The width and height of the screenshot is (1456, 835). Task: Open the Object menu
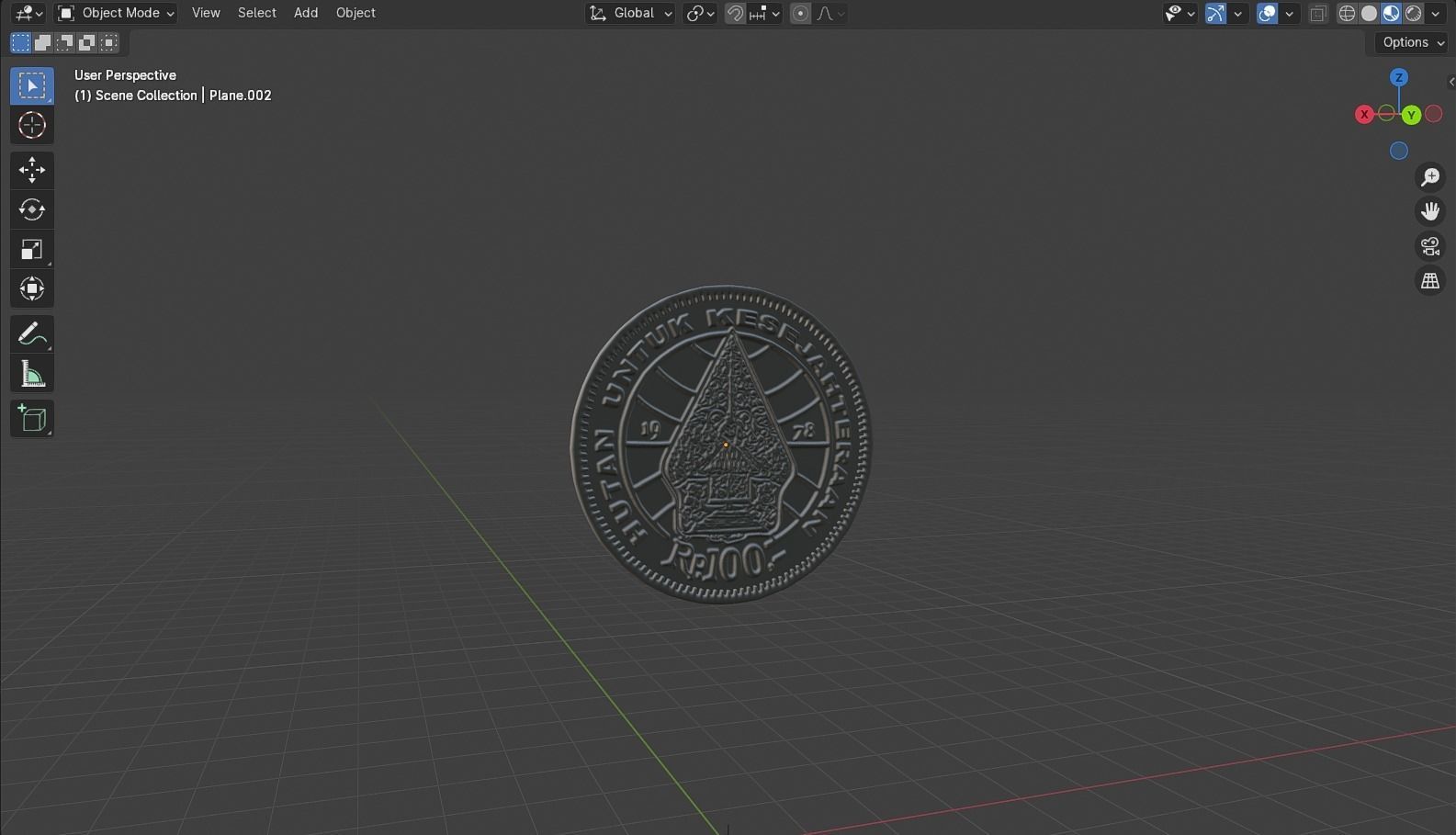(356, 13)
